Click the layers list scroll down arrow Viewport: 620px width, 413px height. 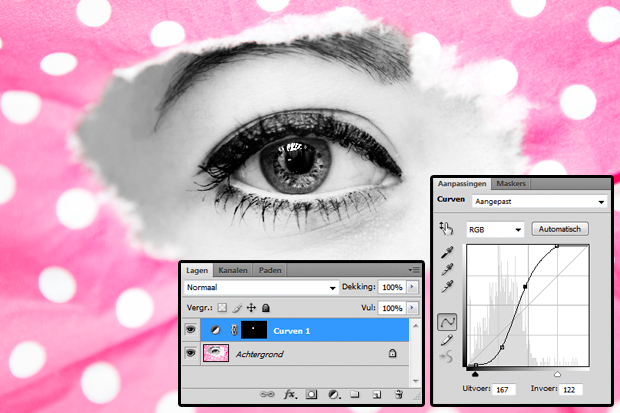[x=416, y=381]
